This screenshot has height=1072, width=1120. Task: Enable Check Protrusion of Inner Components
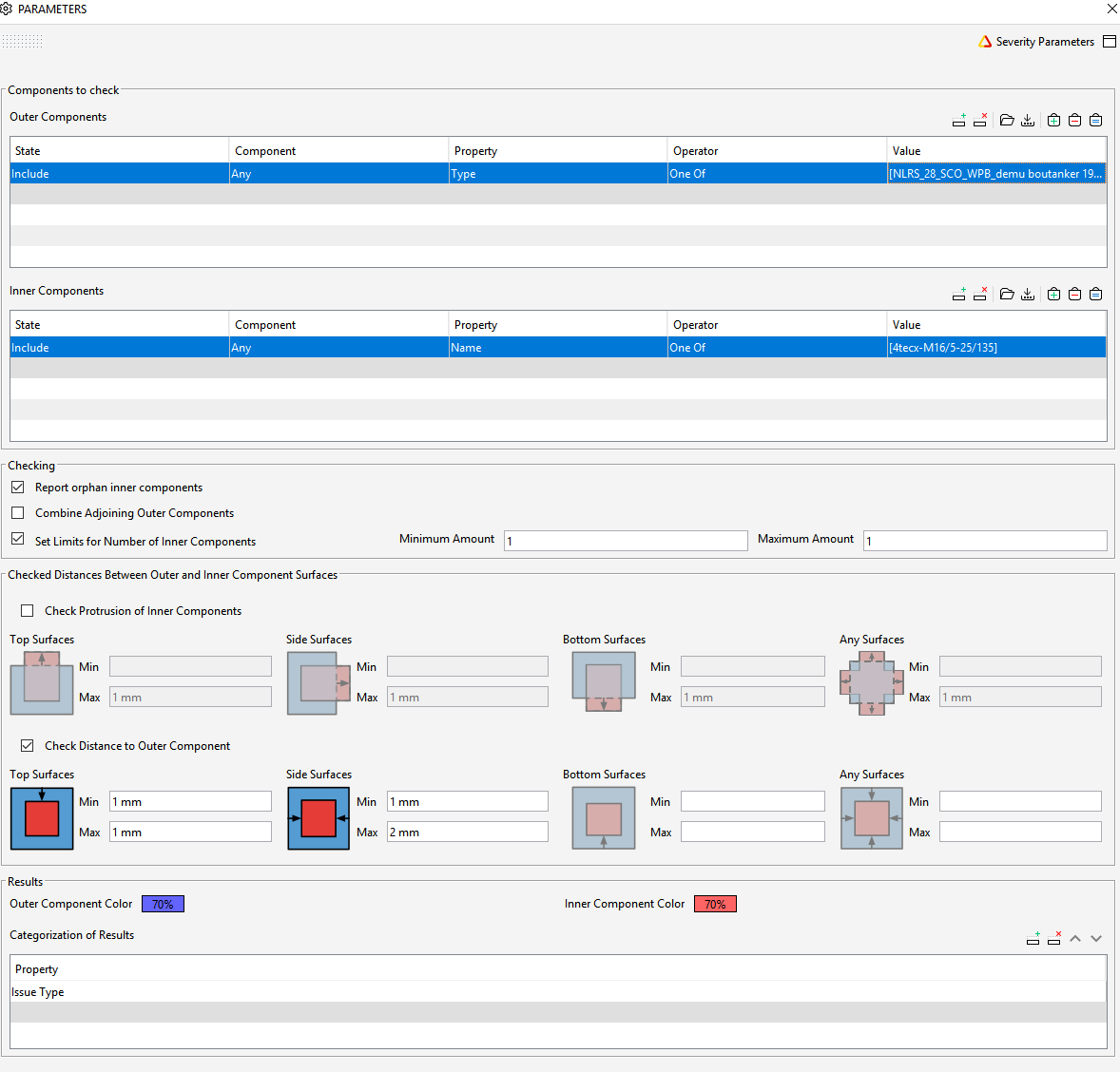[x=28, y=611]
